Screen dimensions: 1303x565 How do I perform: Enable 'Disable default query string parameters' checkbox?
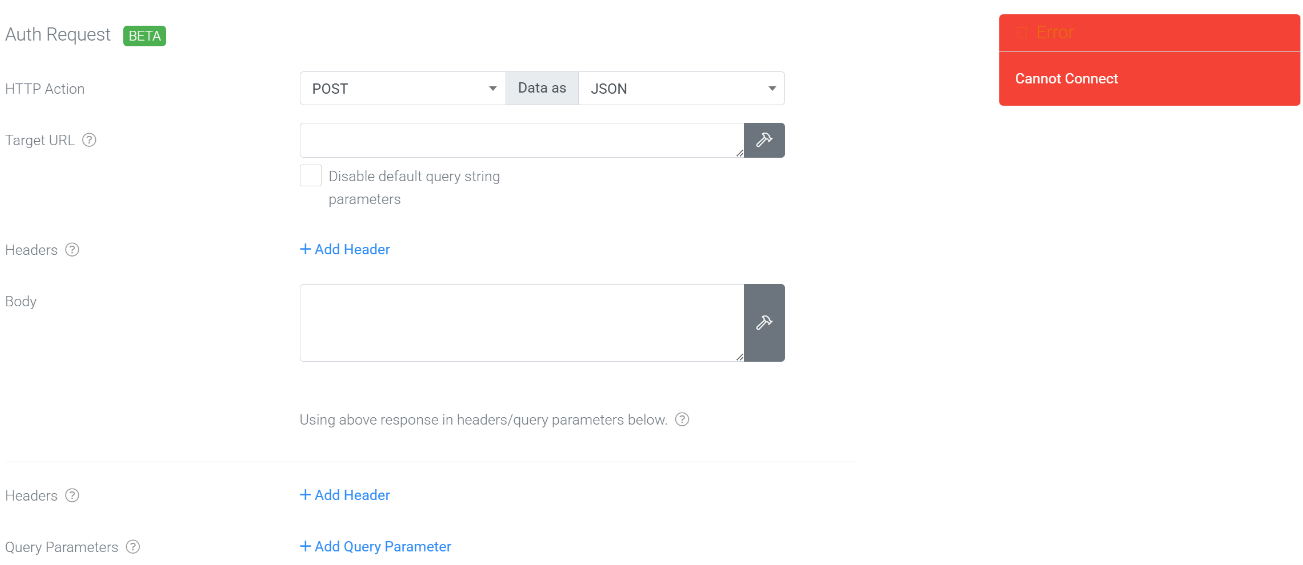311,176
